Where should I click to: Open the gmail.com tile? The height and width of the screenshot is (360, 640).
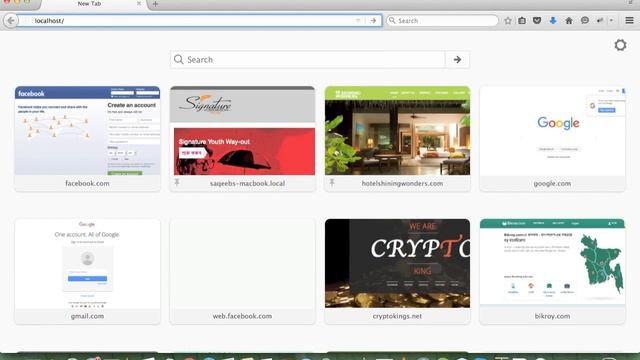(87, 271)
